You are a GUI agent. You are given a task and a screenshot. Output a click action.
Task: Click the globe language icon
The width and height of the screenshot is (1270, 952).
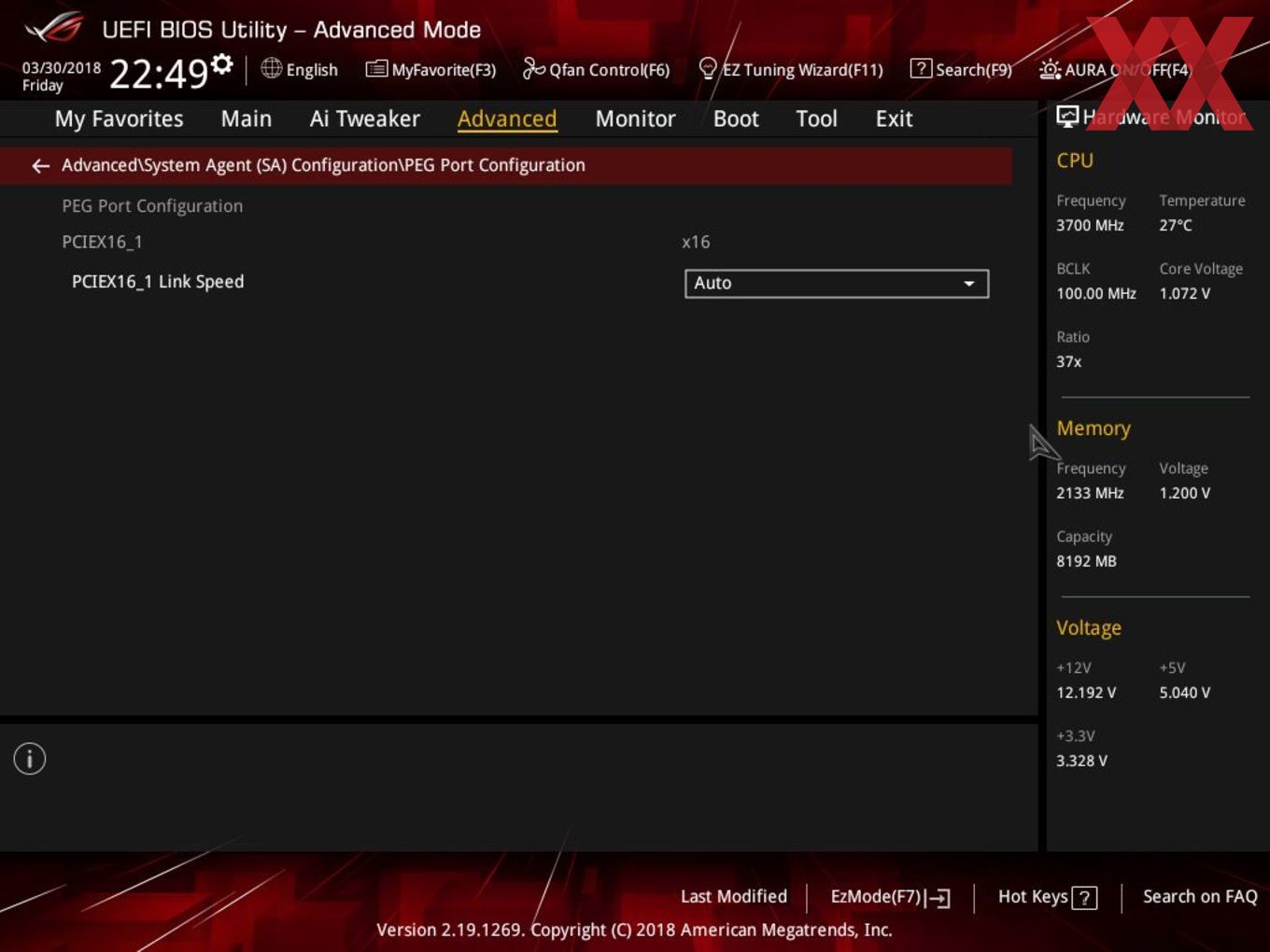(x=271, y=68)
